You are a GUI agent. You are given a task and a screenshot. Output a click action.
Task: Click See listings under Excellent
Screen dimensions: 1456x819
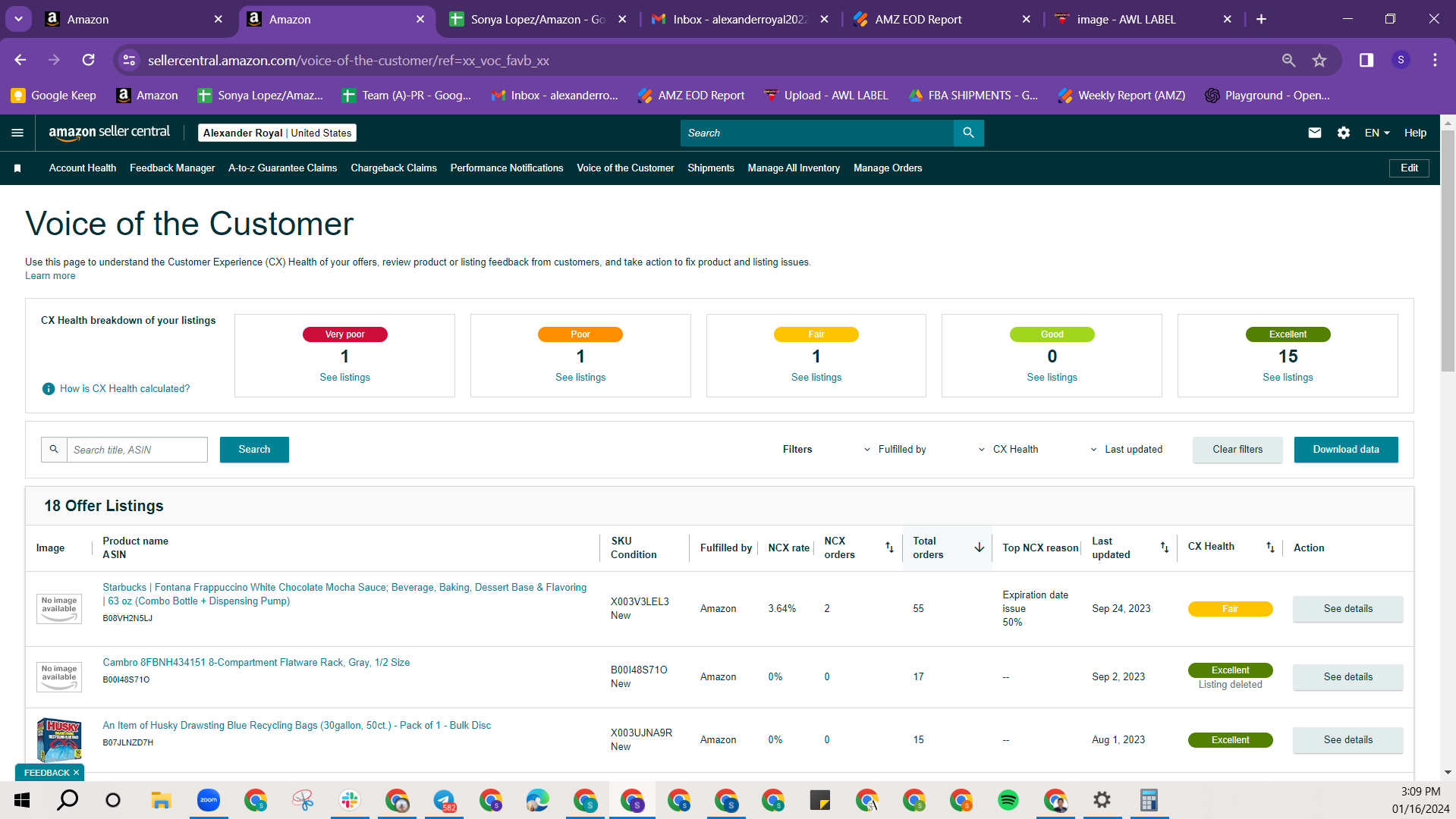1288,378
